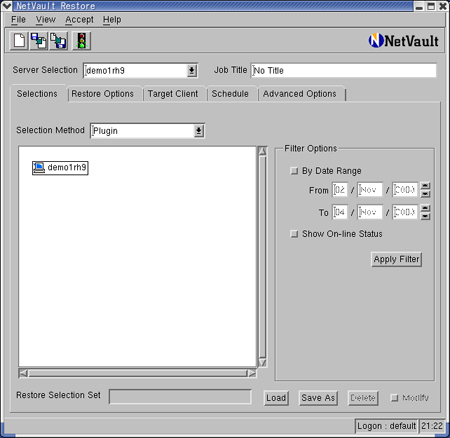Image resolution: width=450 pixels, height=438 pixels.
Task: Select the demo1rh9 tree node label
Action: click(x=67, y=167)
